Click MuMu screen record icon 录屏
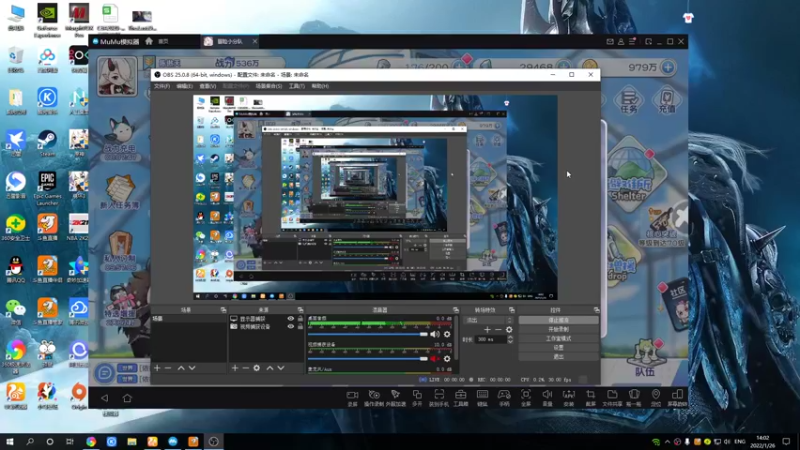 353,398
